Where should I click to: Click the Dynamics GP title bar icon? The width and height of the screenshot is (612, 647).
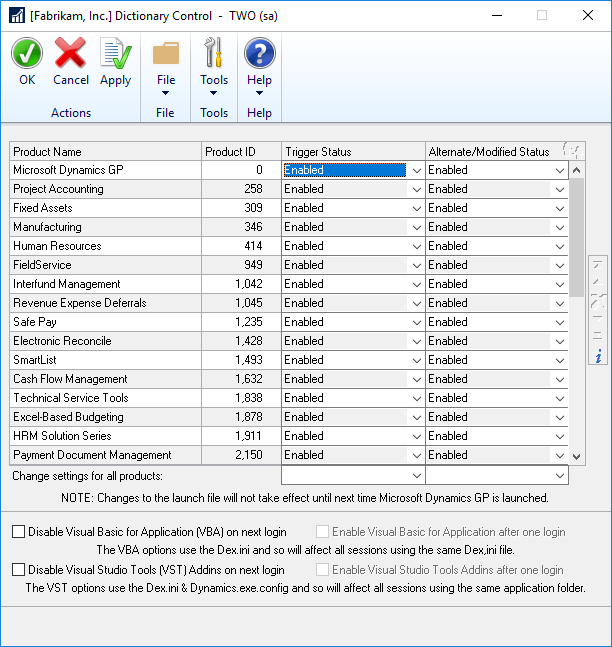[17, 16]
